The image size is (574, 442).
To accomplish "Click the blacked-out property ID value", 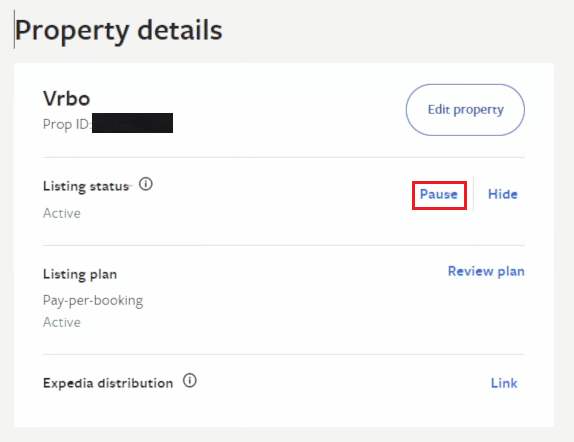I will click(x=132, y=123).
